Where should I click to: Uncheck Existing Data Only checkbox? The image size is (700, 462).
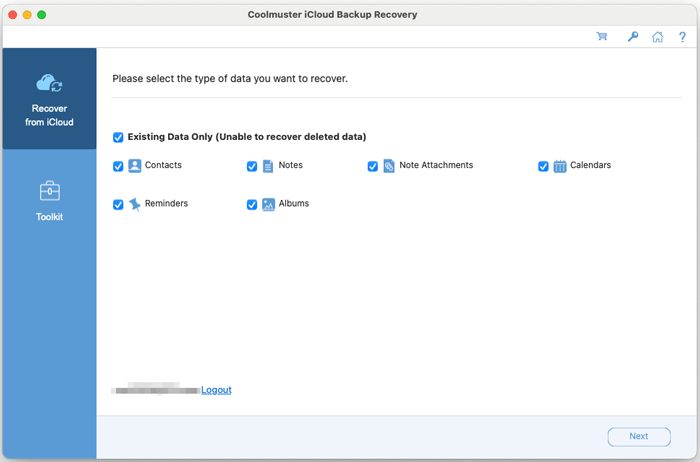point(118,137)
